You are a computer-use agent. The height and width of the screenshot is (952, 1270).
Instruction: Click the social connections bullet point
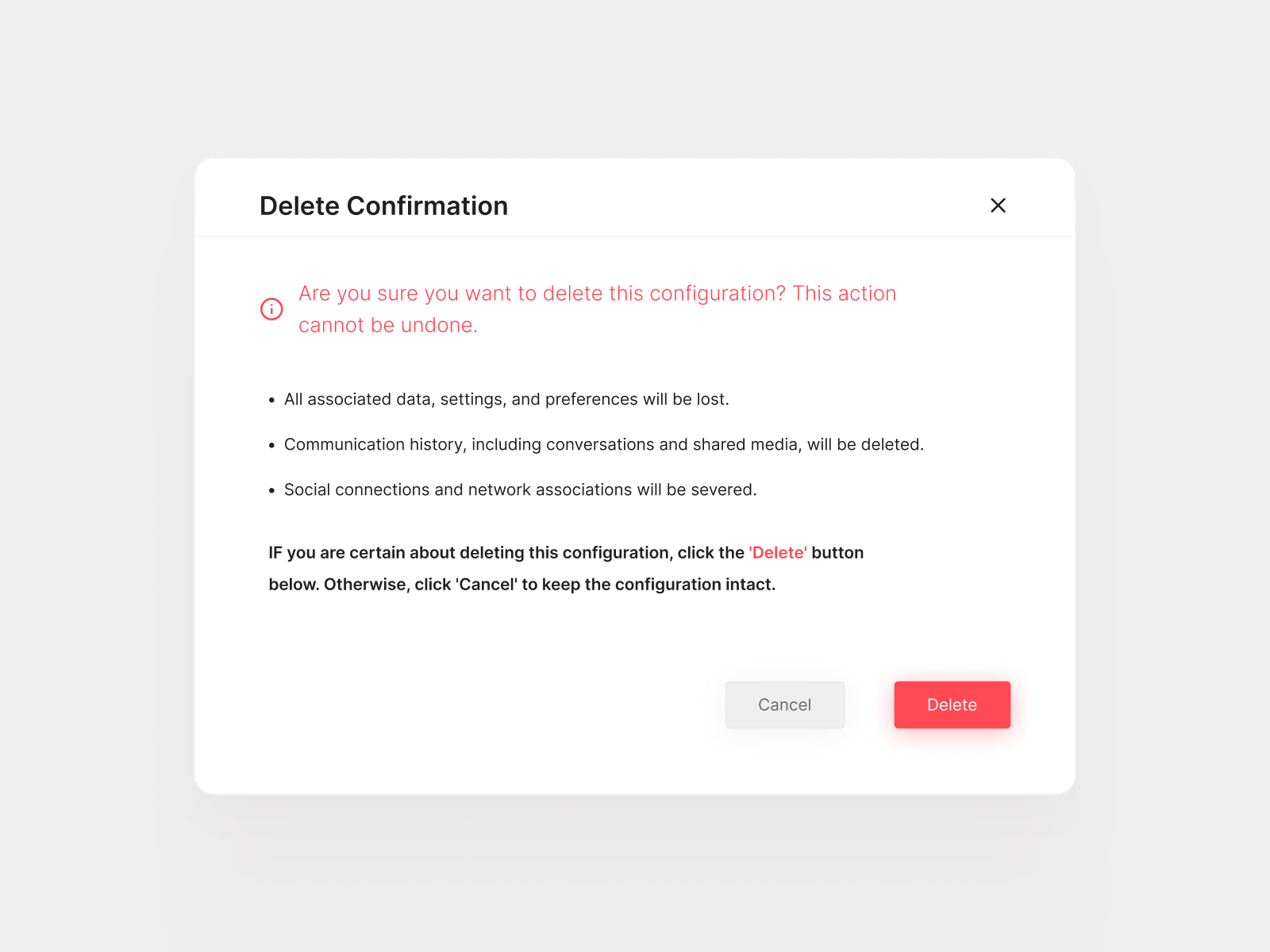[x=520, y=489]
